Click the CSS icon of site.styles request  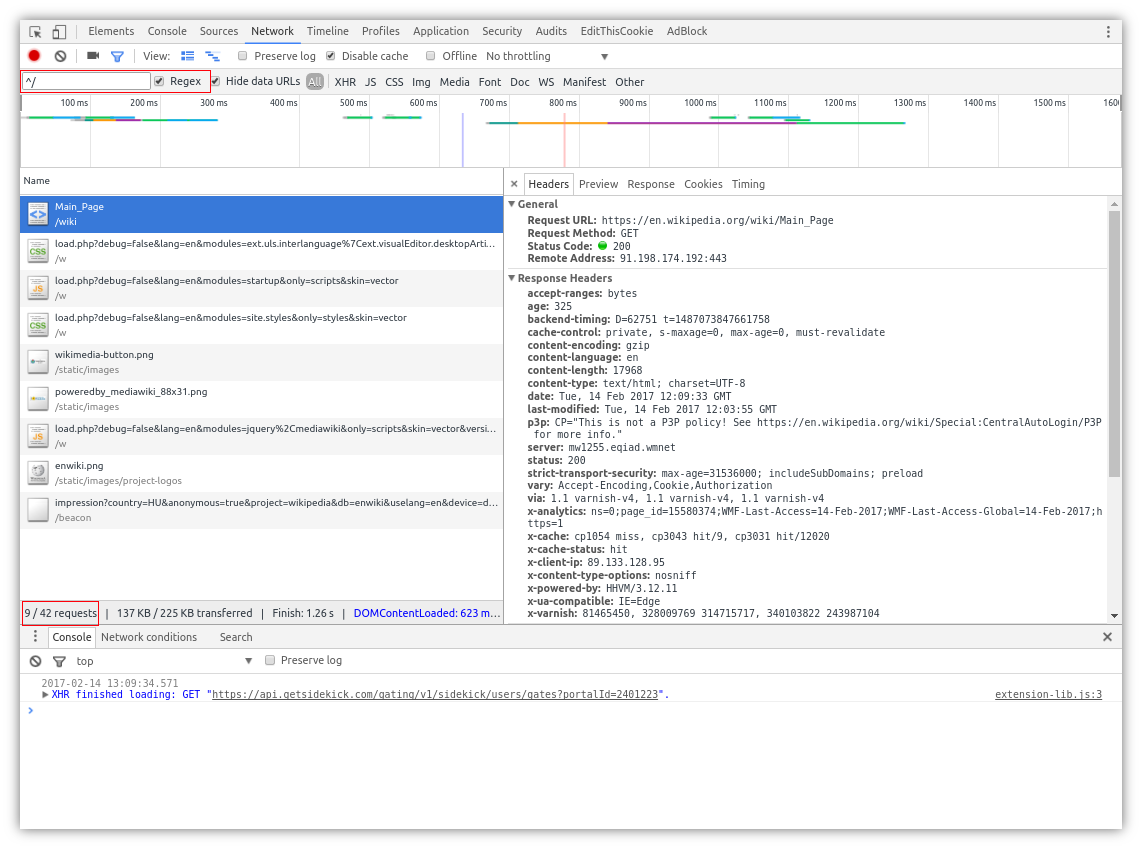pos(38,325)
